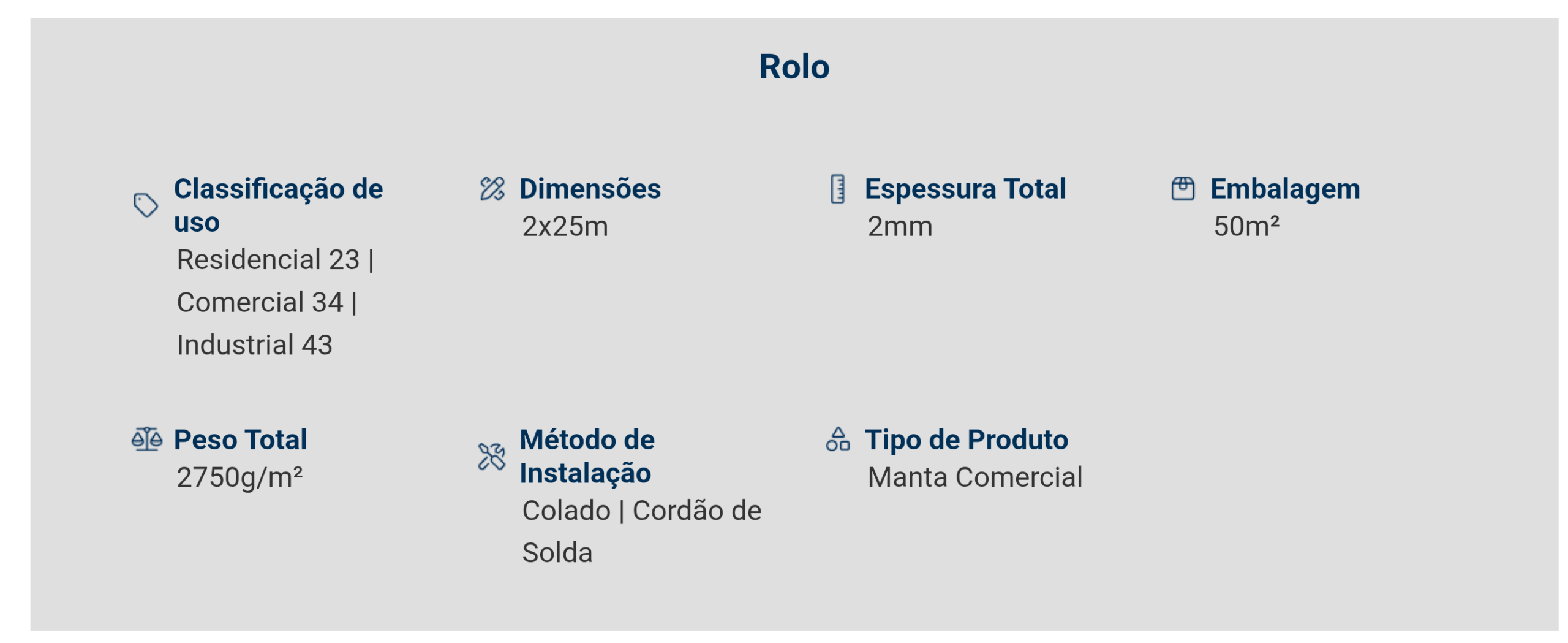This screenshot has height=643, width=1568.
Task: Click the pencil-ruler icon next to Dimensões
Action: pos(492,189)
